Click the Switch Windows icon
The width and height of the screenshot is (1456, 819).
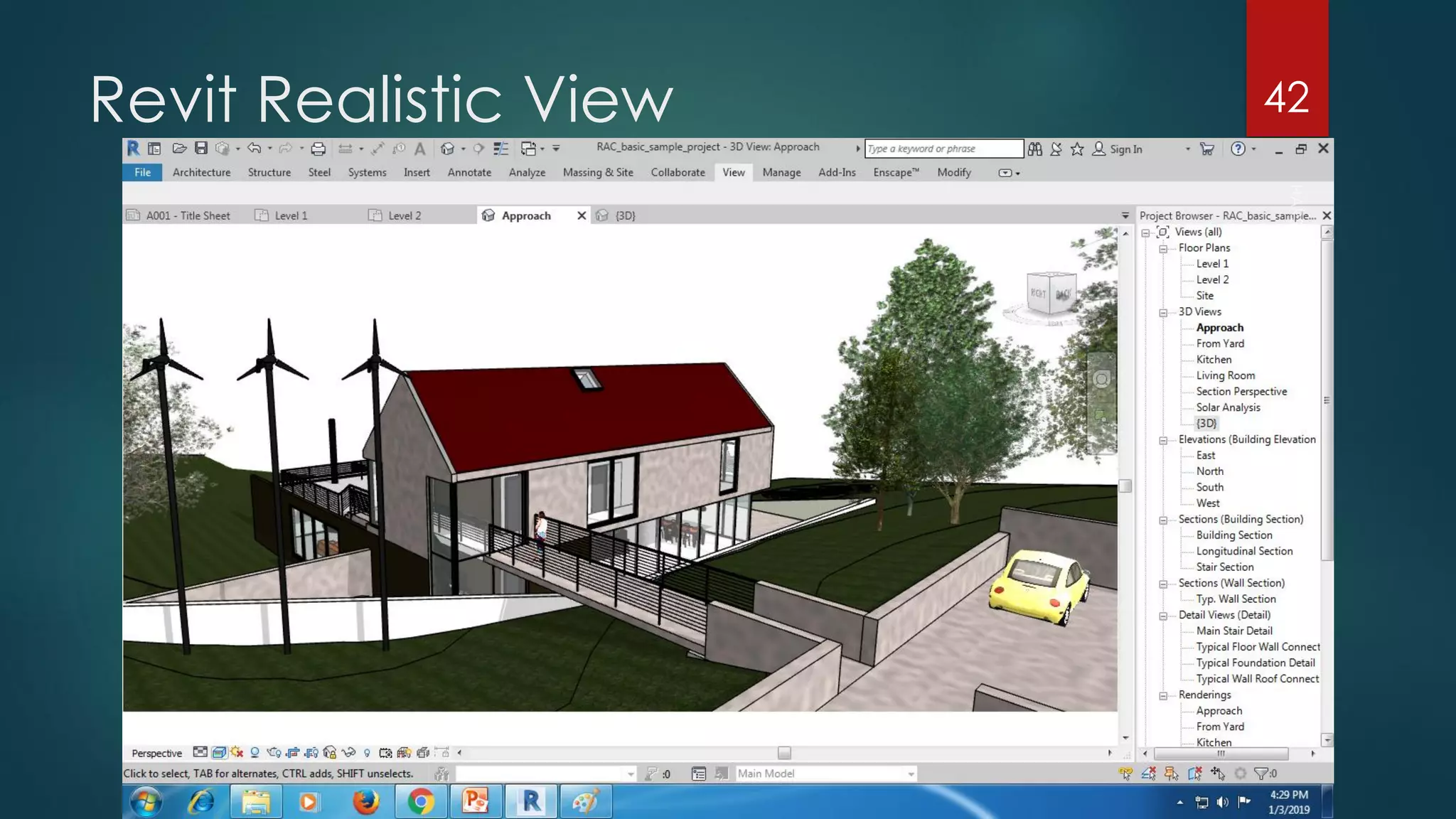(528, 149)
